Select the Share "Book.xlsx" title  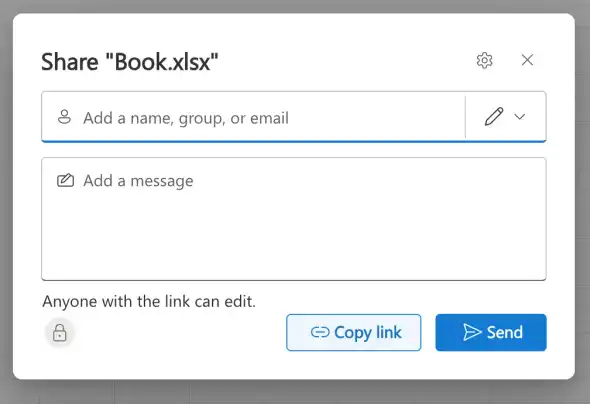tap(130, 61)
